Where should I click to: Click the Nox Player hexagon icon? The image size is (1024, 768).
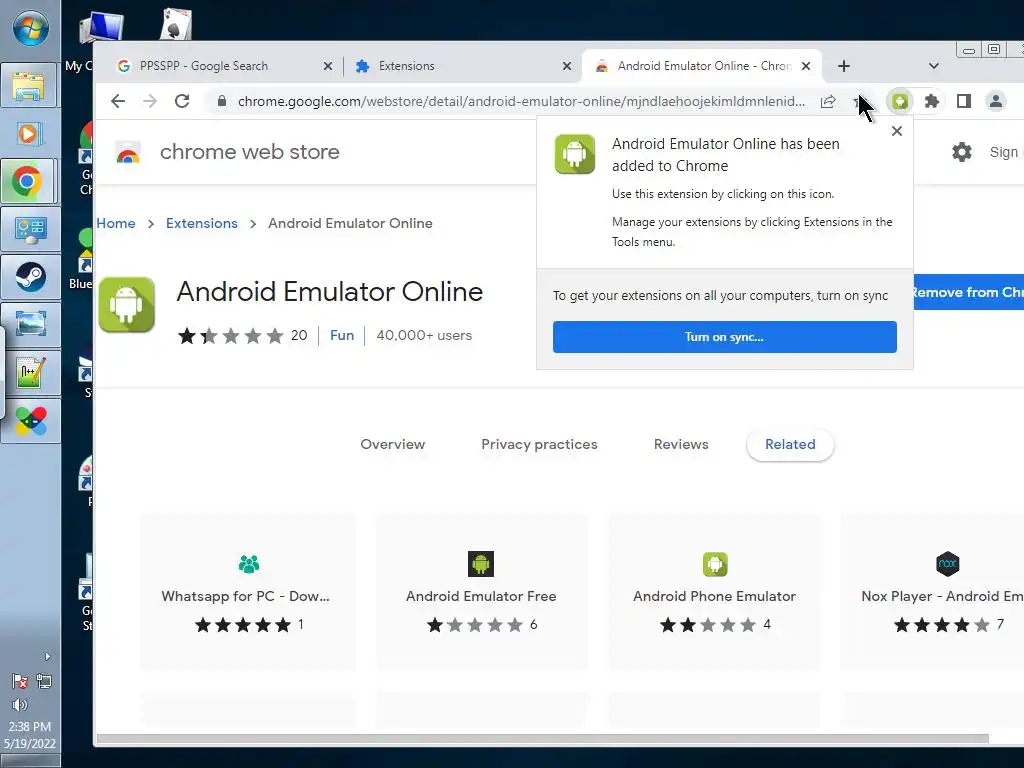click(x=948, y=564)
